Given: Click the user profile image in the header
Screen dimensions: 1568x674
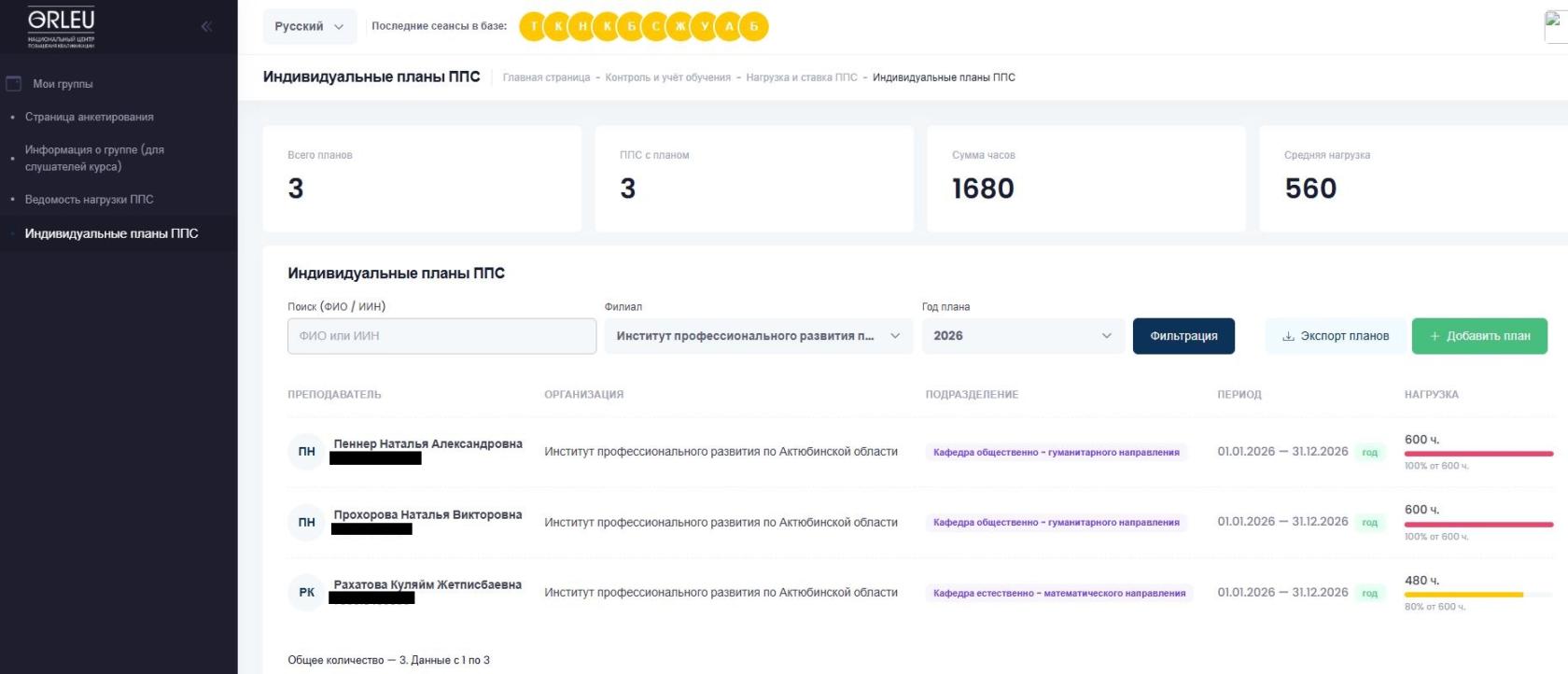Looking at the screenshot, I should click(x=1556, y=26).
